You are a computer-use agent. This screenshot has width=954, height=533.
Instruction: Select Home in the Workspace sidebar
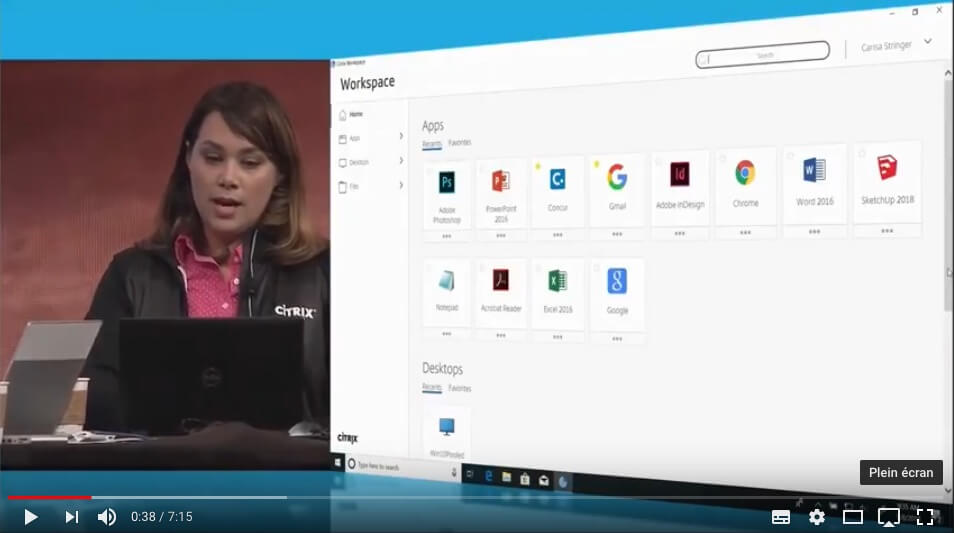coord(356,114)
